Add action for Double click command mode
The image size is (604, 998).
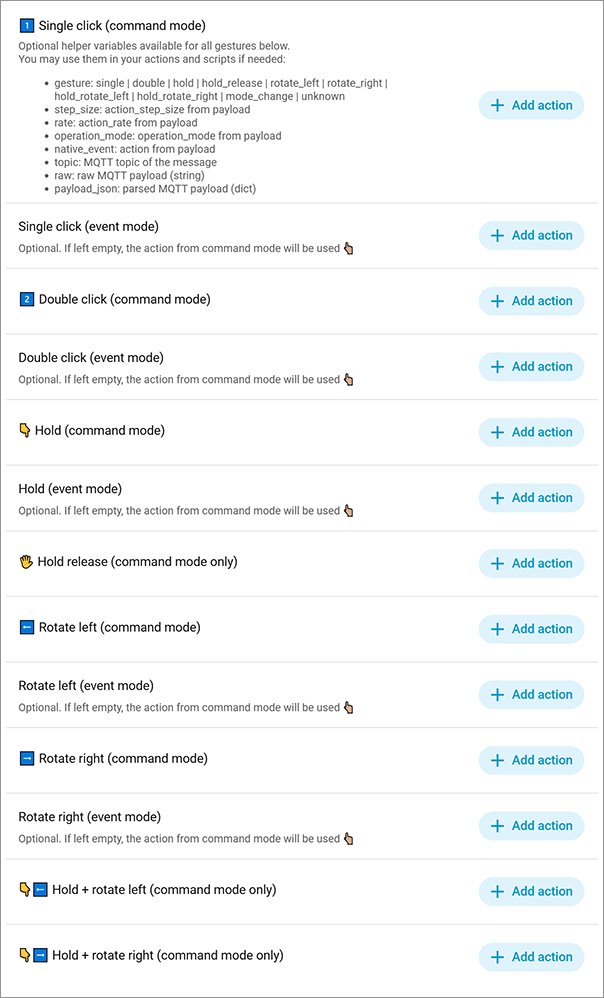531,301
